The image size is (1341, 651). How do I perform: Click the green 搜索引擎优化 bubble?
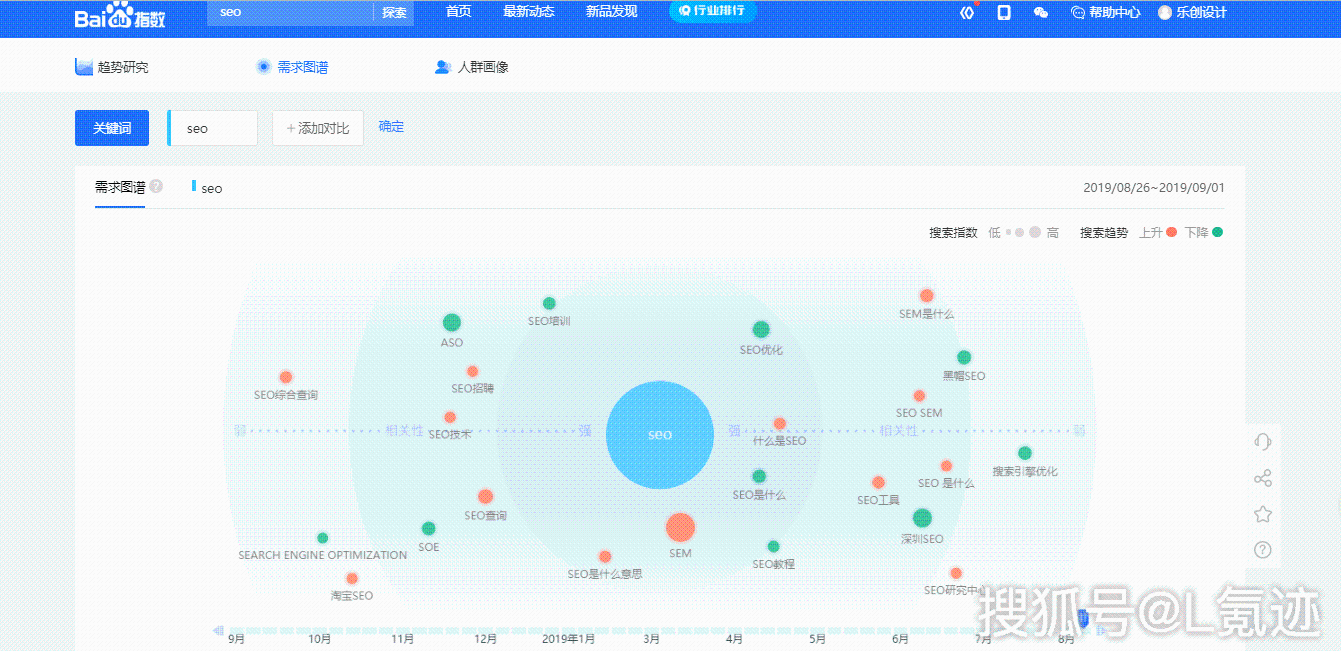[1025, 453]
